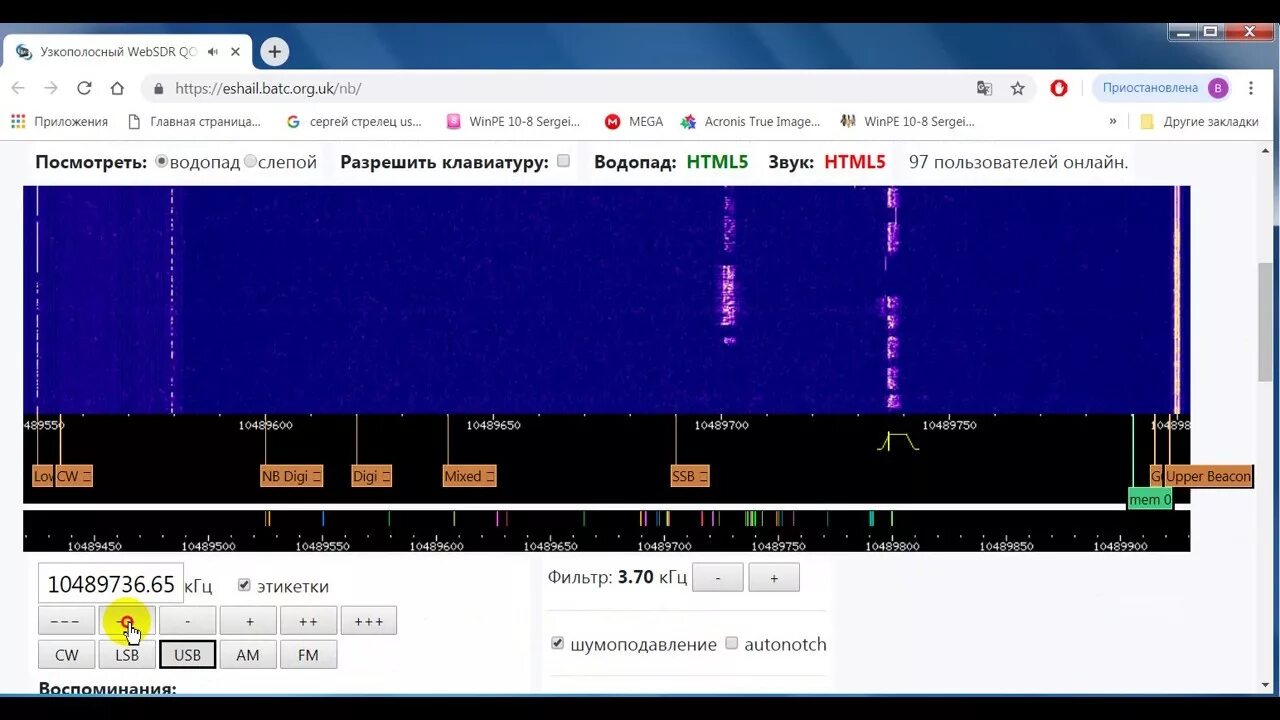The width and height of the screenshot is (1280, 720).
Task: Open the MEGA bookmark
Action: tap(633, 121)
